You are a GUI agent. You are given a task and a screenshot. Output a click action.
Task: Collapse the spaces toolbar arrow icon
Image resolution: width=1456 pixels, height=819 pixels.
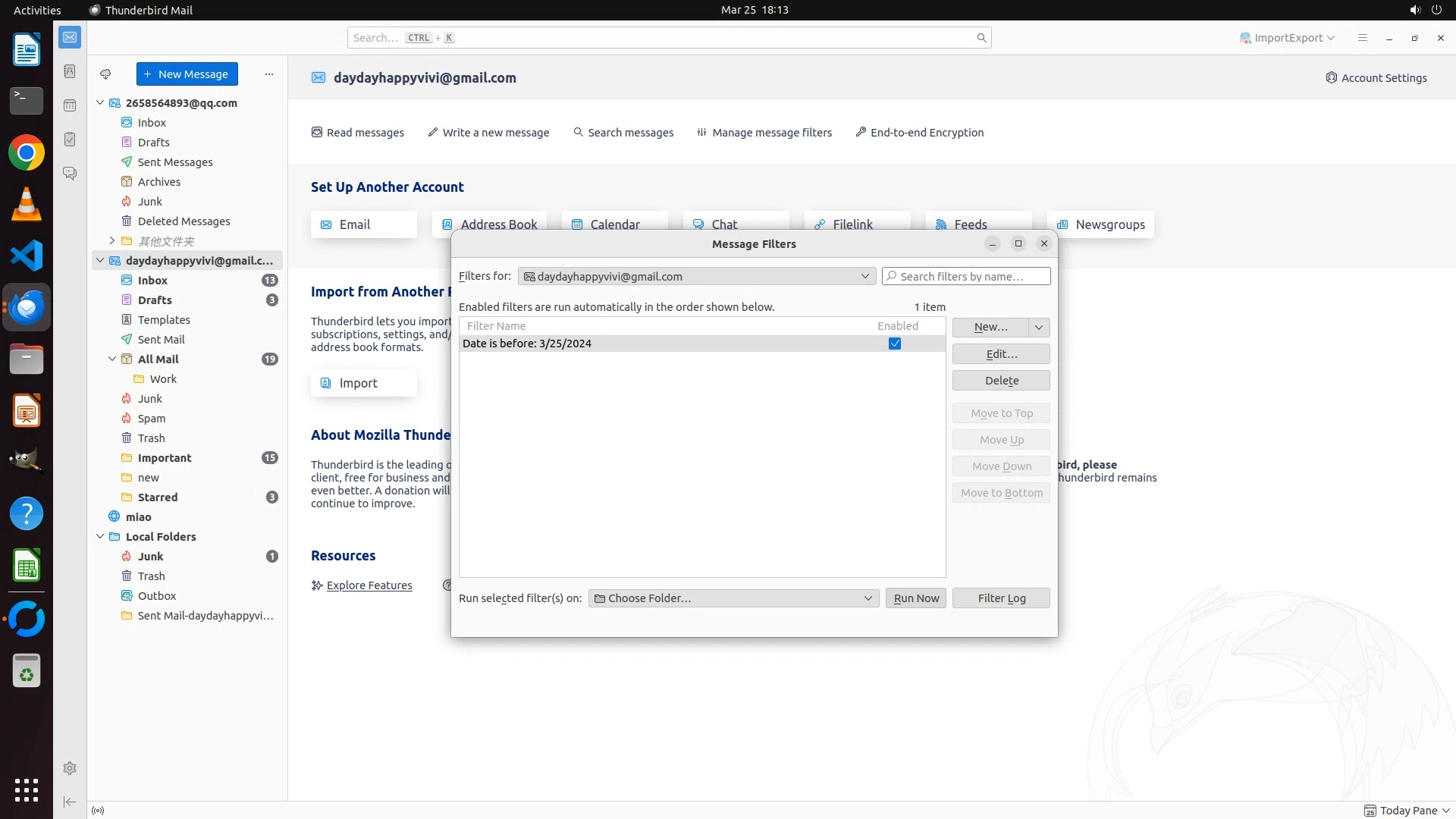pos(70,802)
